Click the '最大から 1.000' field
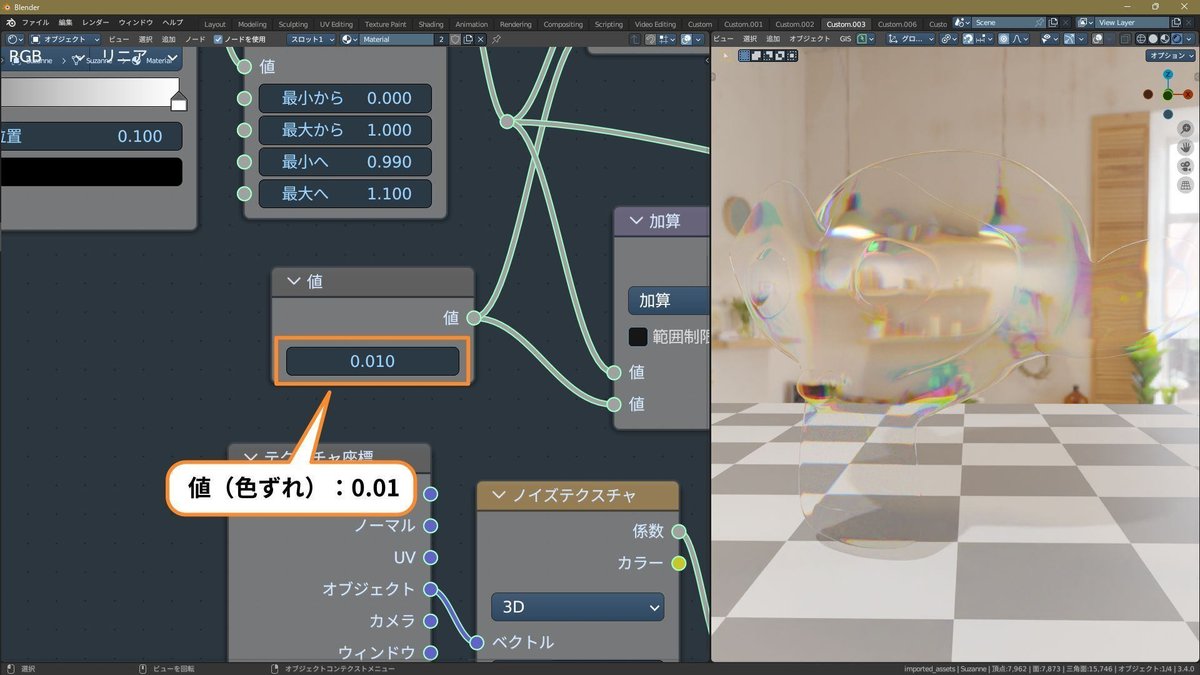Image resolution: width=1200 pixels, height=675 pixels. (345, 130)
